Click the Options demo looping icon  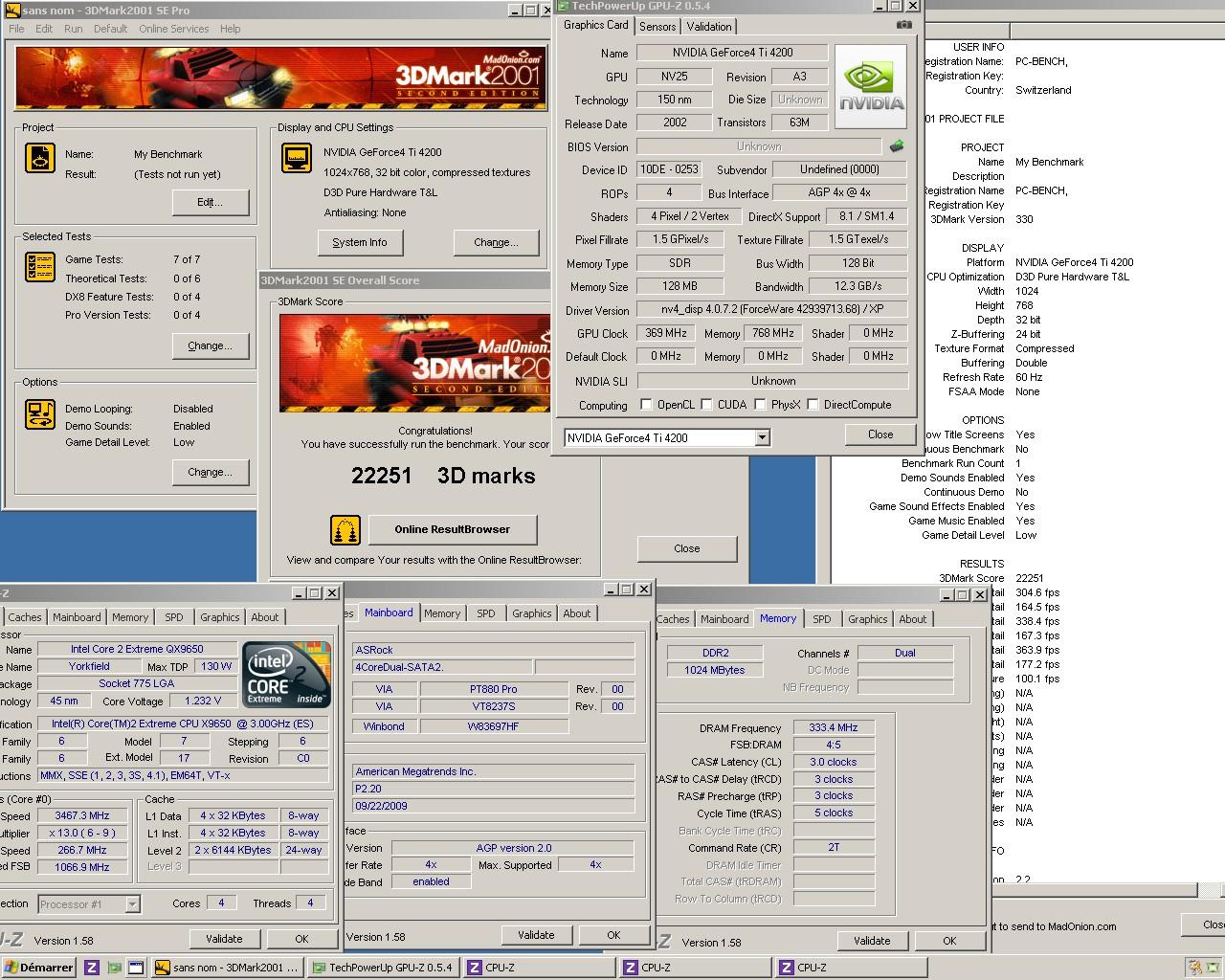[40, 414]
